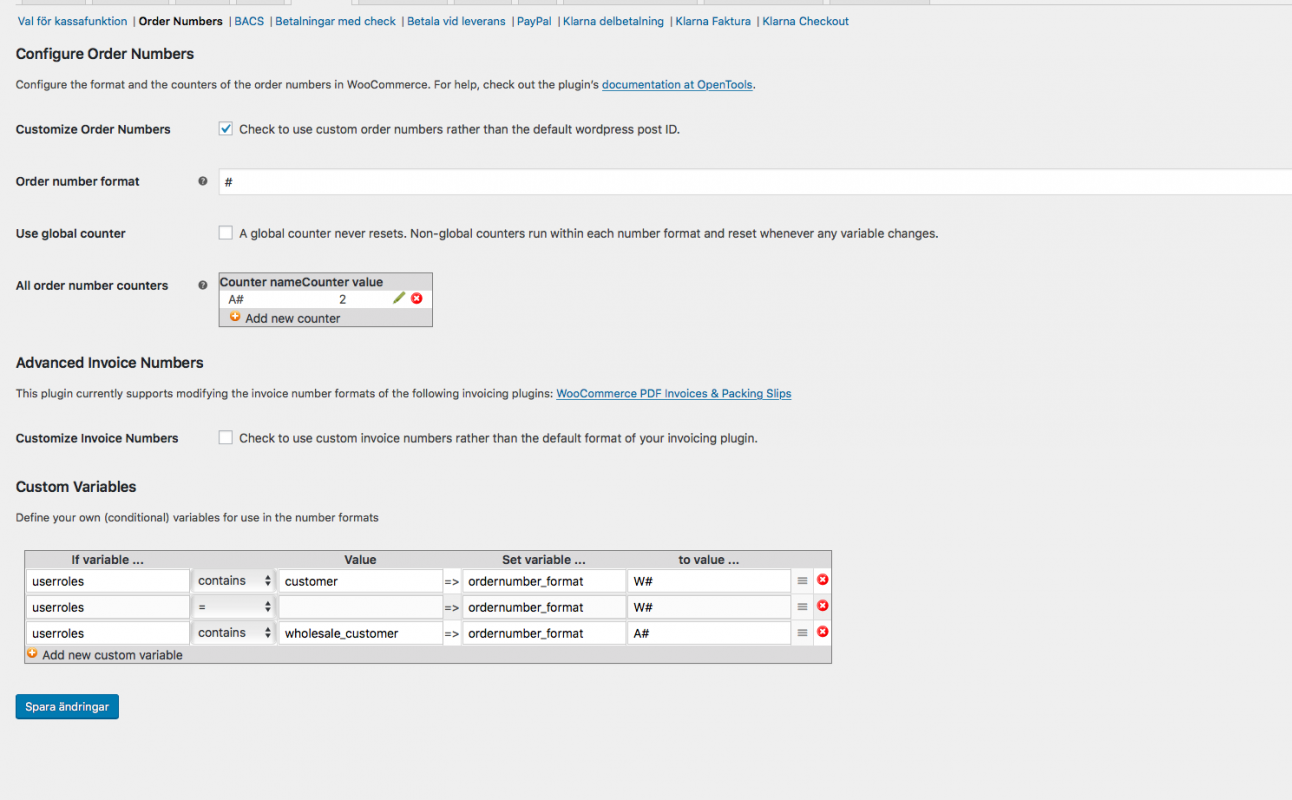
Task: Open the equals operator dropdown in second row
Action: 234,607
